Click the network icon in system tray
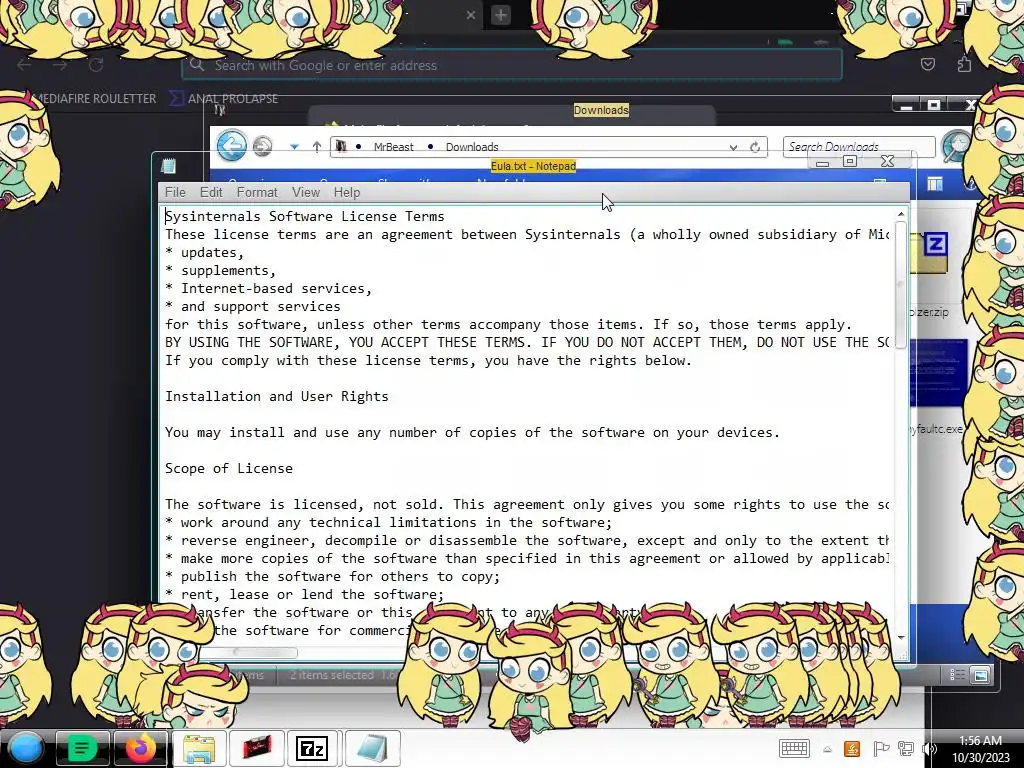The width and height of the screenshot is (1024, 768). [905, 749]
